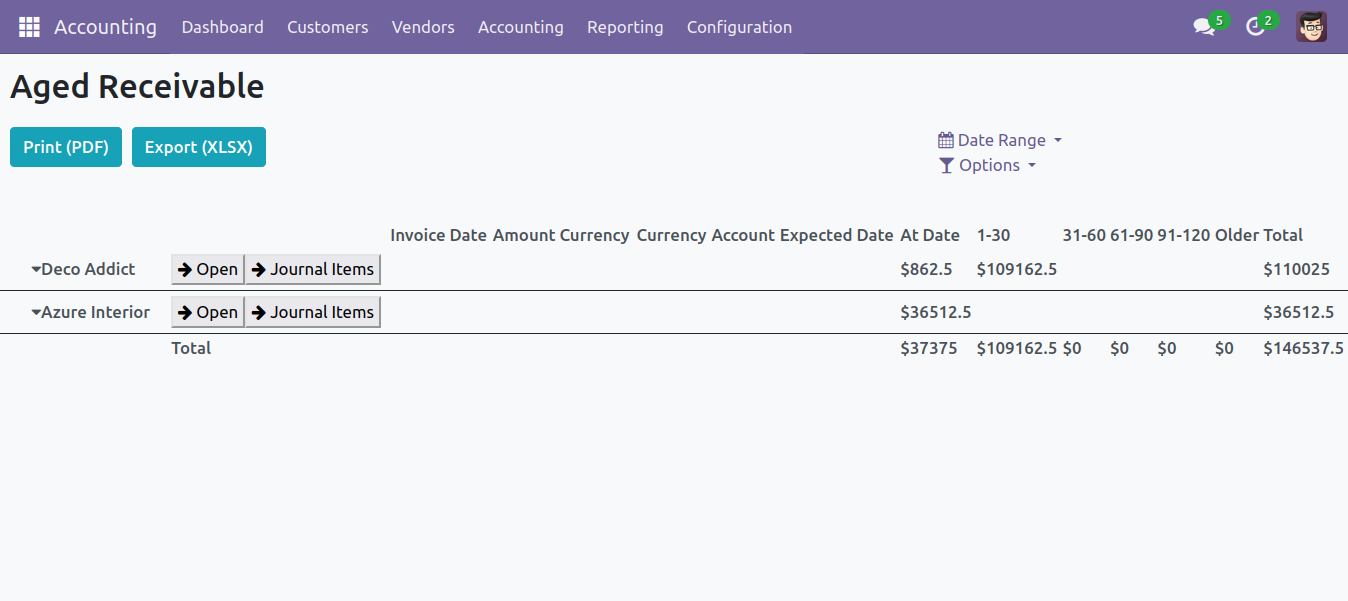
Task: Click the arrow icon on Deco Addict Open
Action: tap(185, 269)
